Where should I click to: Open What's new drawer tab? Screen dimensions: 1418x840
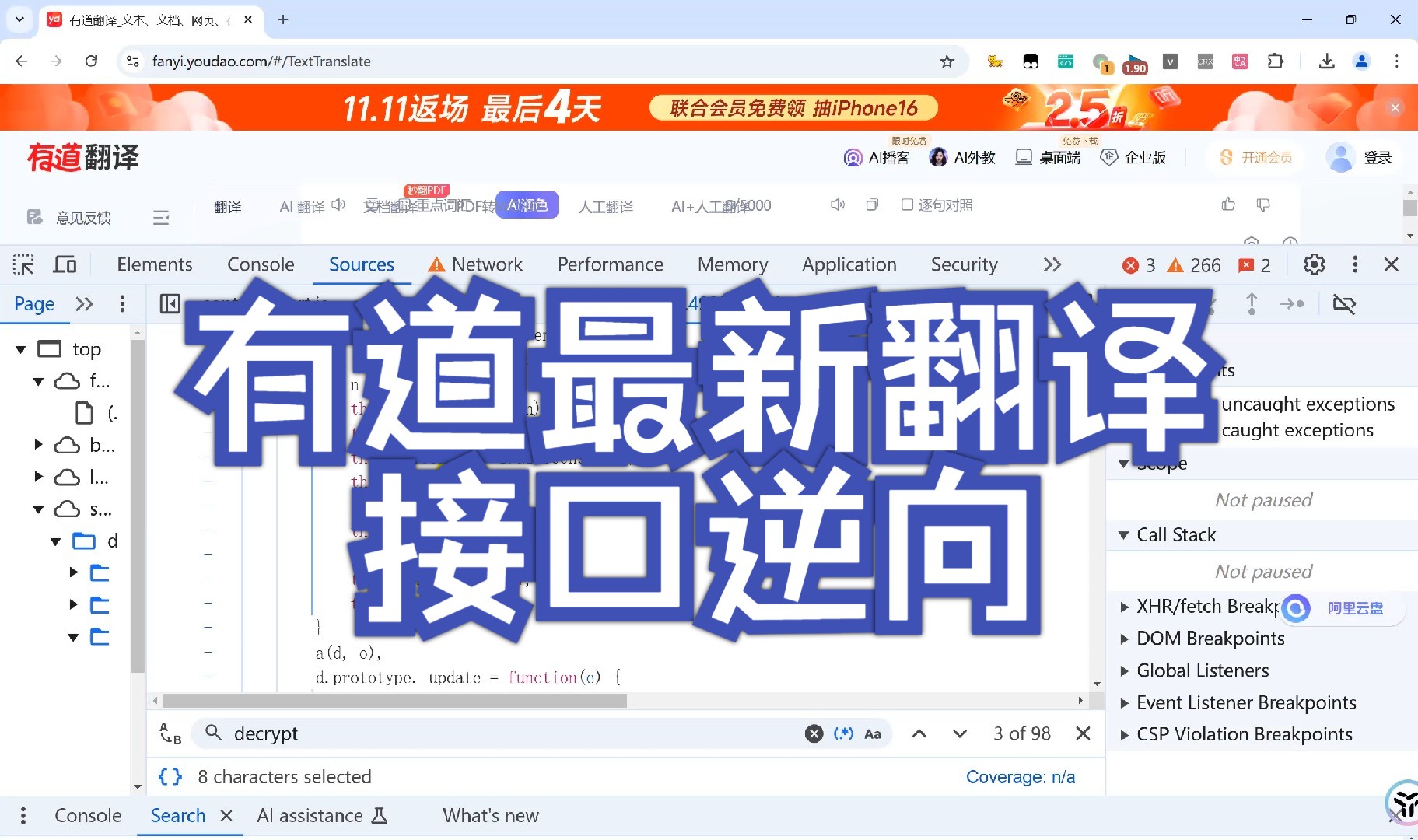point(491,815)
